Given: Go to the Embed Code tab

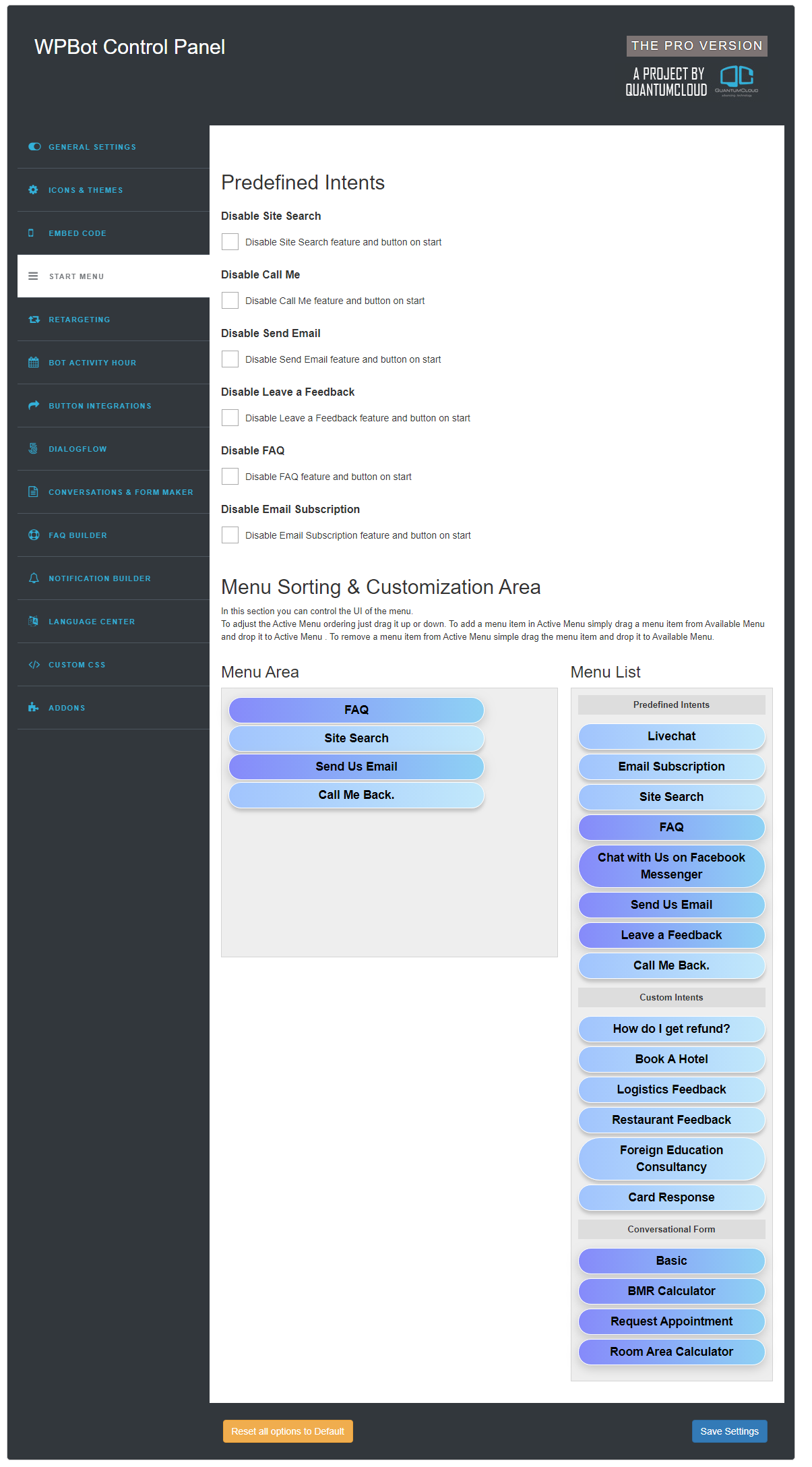Looking at the screenshot, I should coord(113,233).
